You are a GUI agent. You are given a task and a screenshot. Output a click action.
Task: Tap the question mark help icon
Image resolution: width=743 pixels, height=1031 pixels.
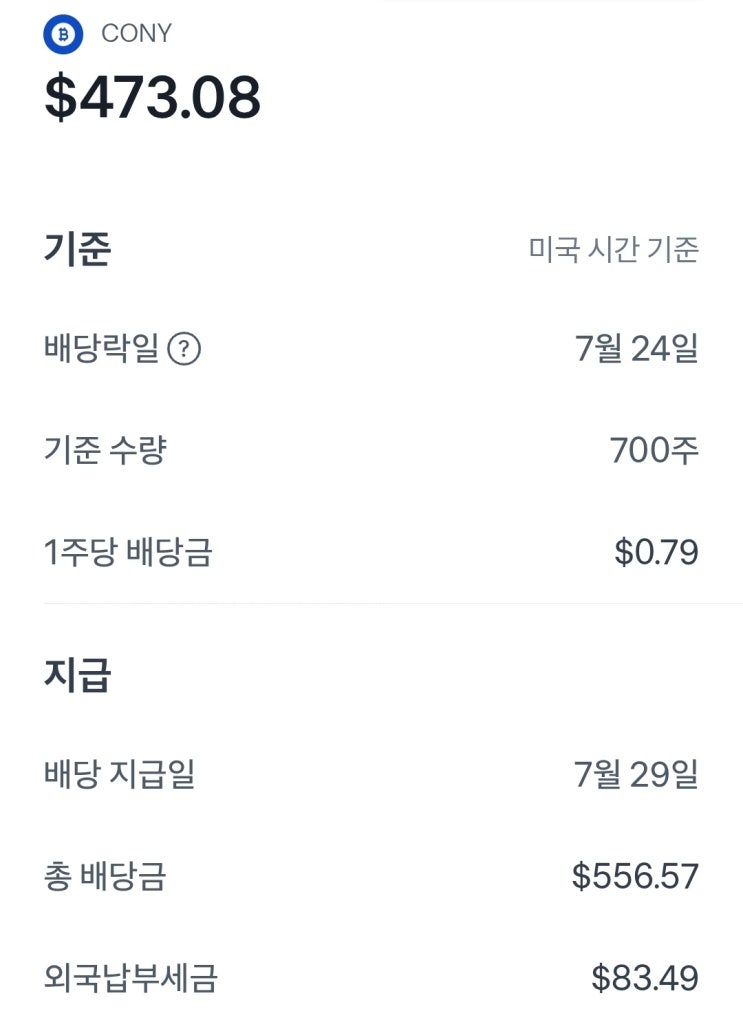pos(184,350)
